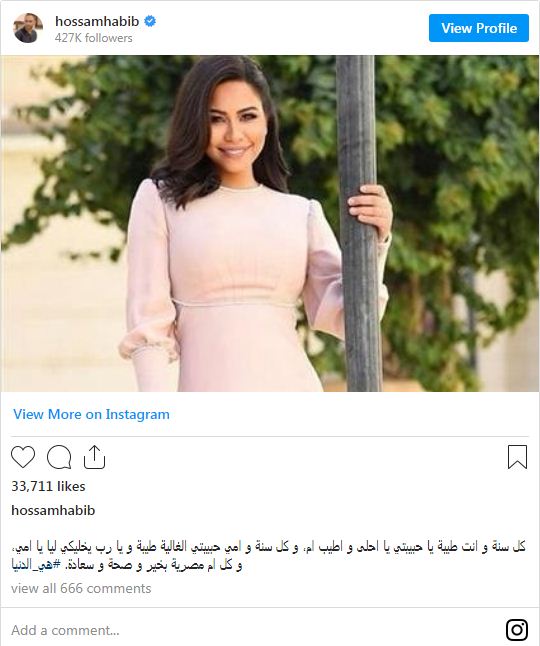The height and width of the screenshot is (646, 540).
Task: Like the post with the heart icon
Action: [x=23, y=457]
